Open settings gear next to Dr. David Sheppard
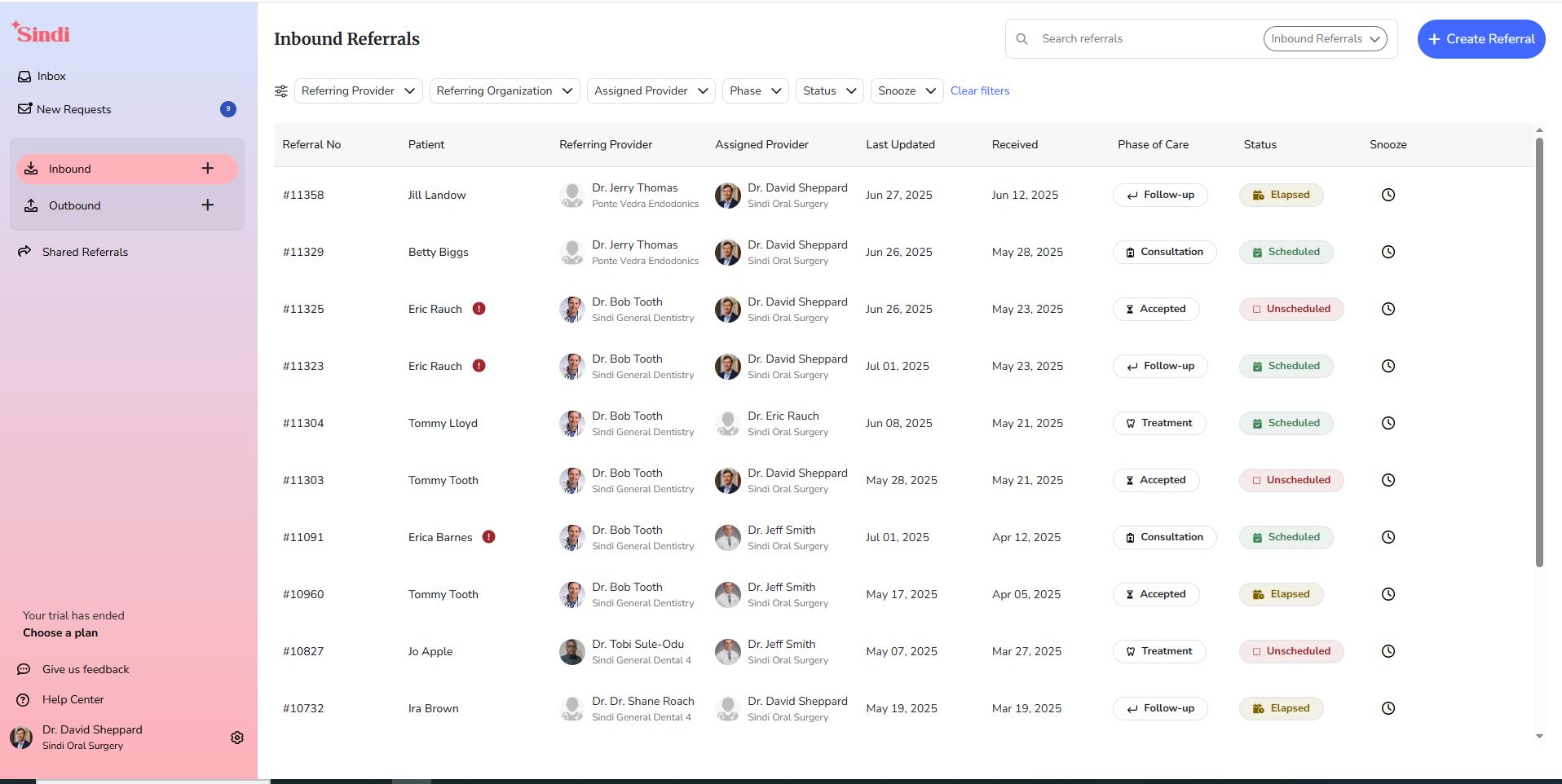Viewport: 1562px width, 784px height. point(237,738)
